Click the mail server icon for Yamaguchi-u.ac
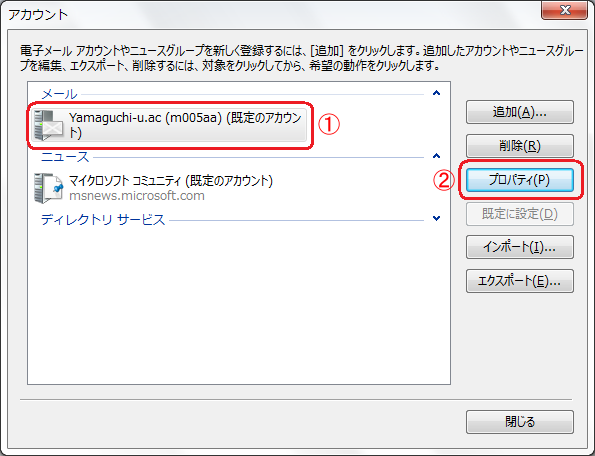This screenshot has height=456, width=595. (x=48, y=125)
